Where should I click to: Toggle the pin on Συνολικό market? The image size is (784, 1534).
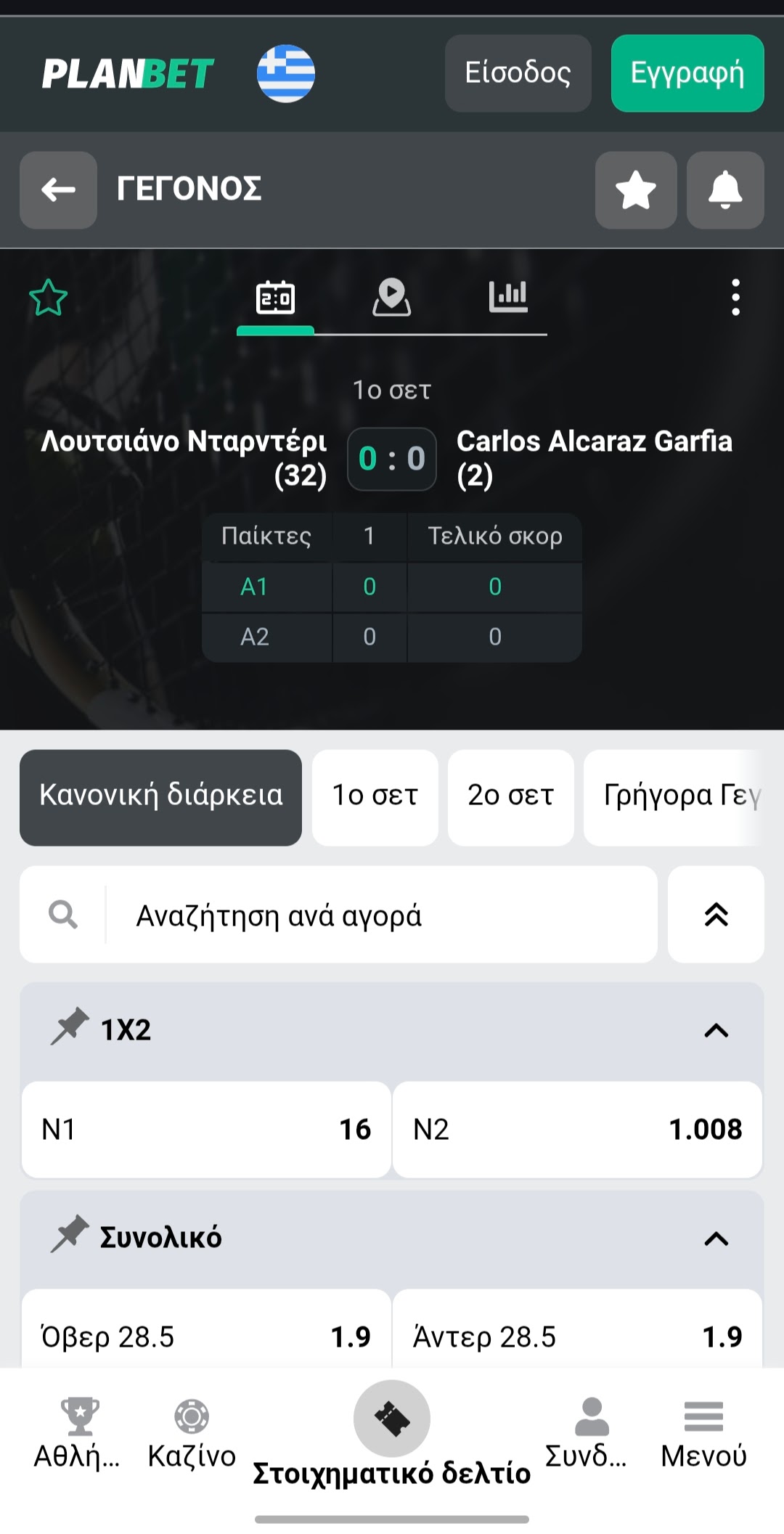point(70,1235)
